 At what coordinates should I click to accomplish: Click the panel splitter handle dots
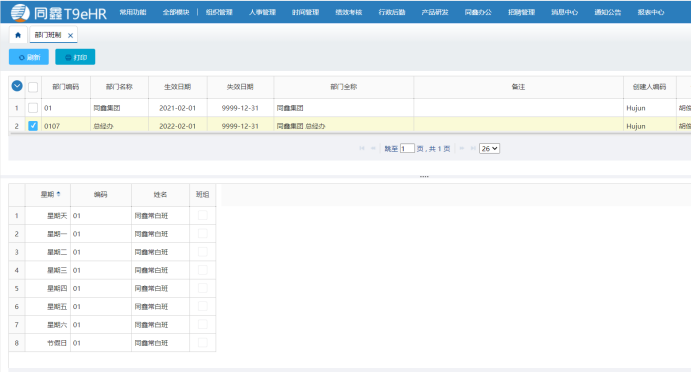click(424, 177)
